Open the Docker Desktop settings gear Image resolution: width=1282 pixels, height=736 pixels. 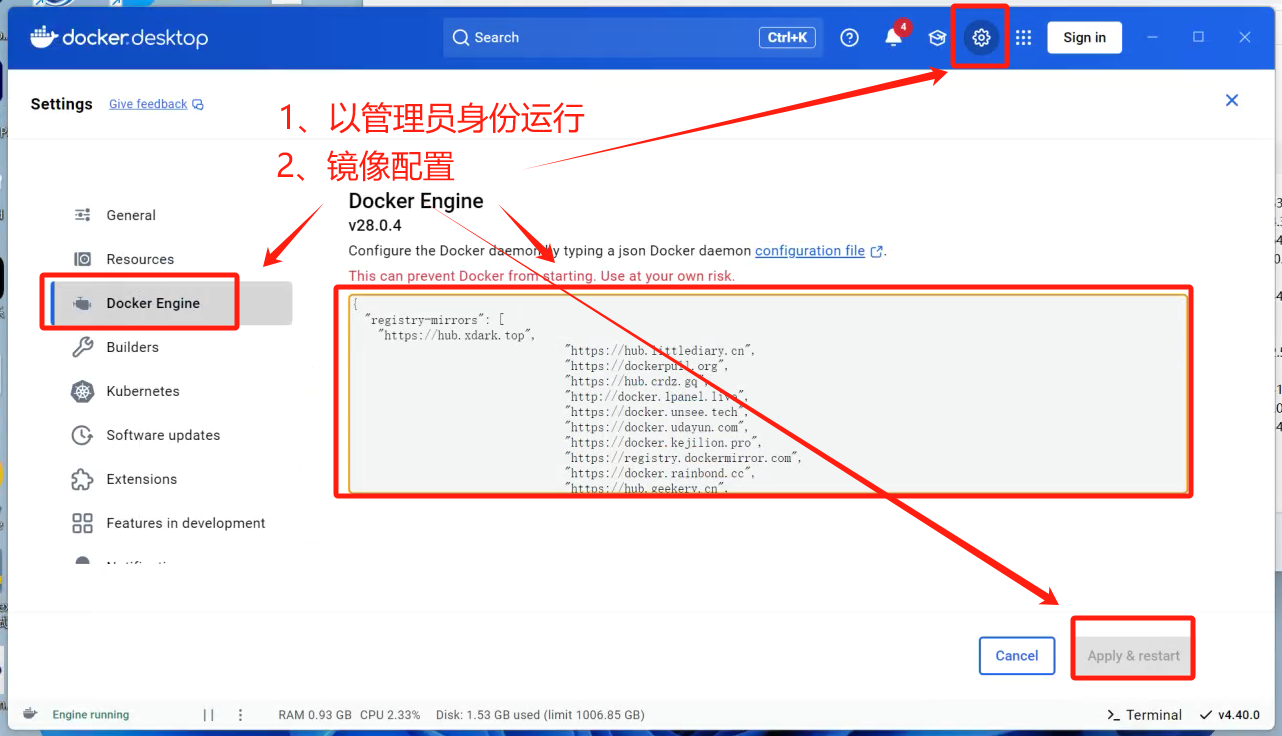coord(980,37)
